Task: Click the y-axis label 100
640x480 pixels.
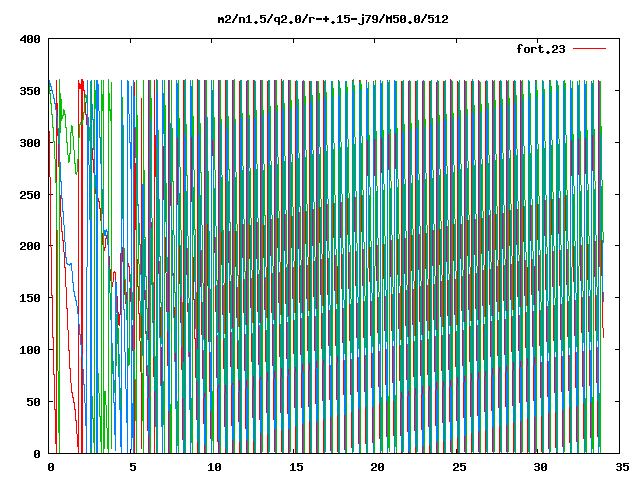Action: 30,350
